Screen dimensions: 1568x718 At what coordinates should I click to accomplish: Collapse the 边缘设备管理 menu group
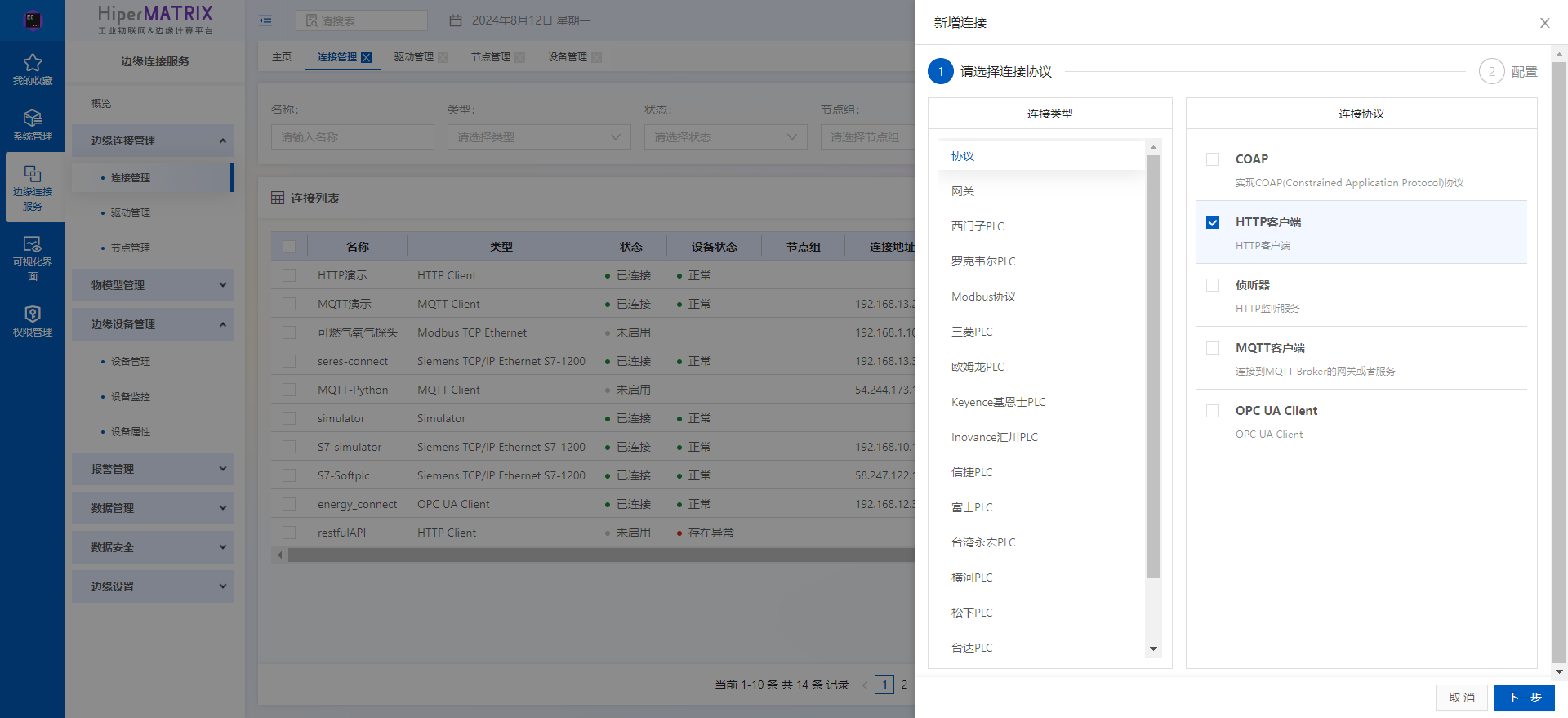(x=153, y=324)
